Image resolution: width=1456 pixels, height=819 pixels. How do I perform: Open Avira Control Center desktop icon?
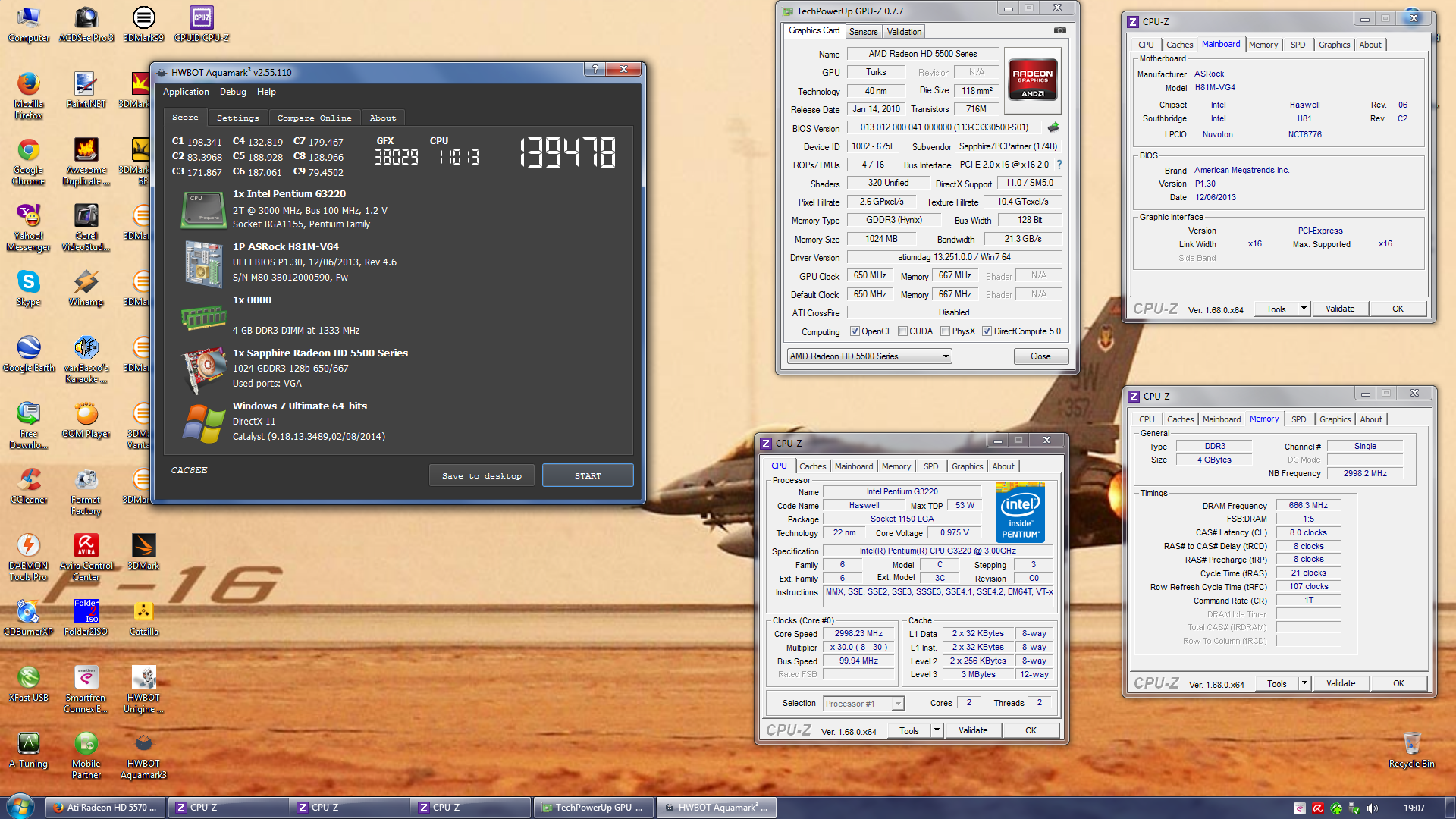click(x=86, y=557)
